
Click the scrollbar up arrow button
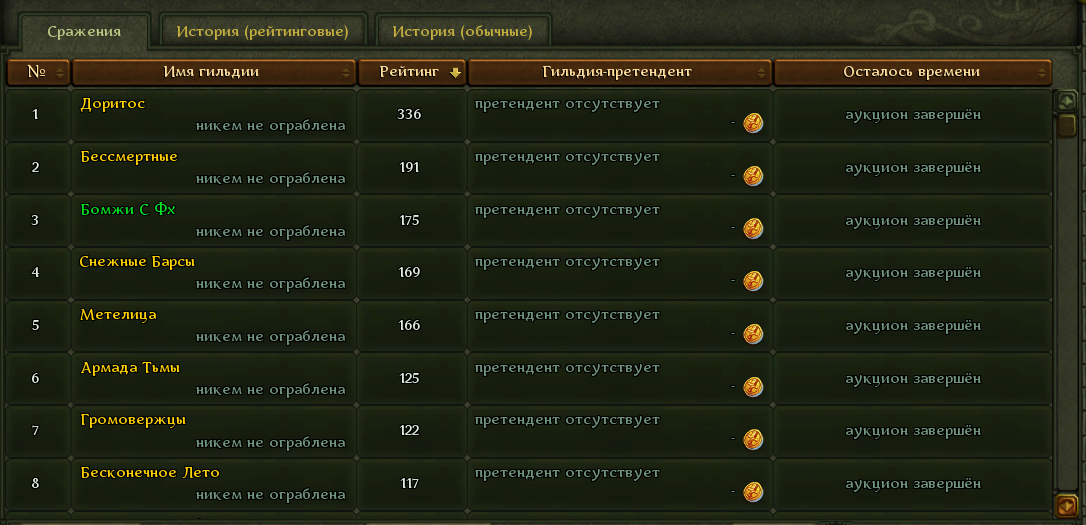point(1067,101)
